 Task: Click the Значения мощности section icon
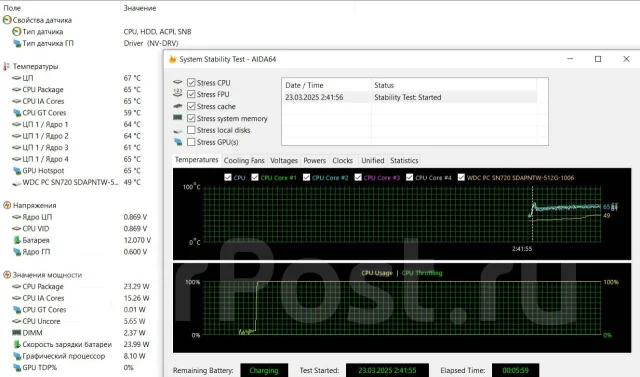click(x=7, y=275)
